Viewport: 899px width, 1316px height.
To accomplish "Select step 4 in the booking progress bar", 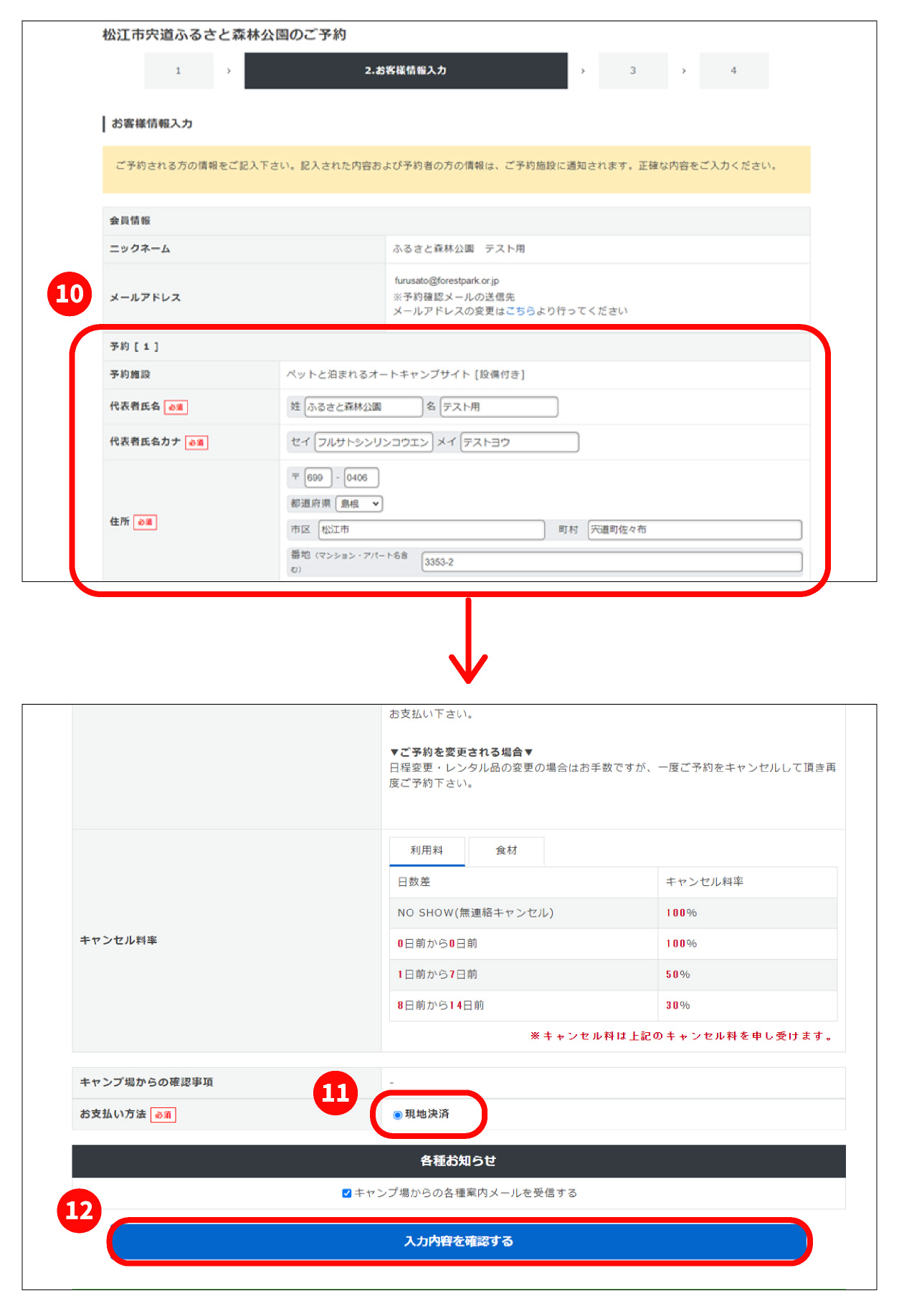I will click(x=733, y=70).
